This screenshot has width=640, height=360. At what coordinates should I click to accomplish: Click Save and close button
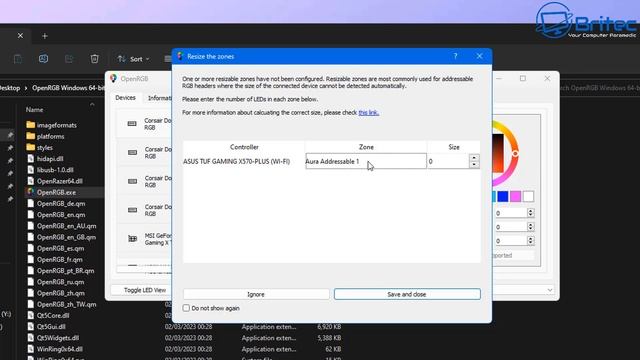[x=407, y=294]
